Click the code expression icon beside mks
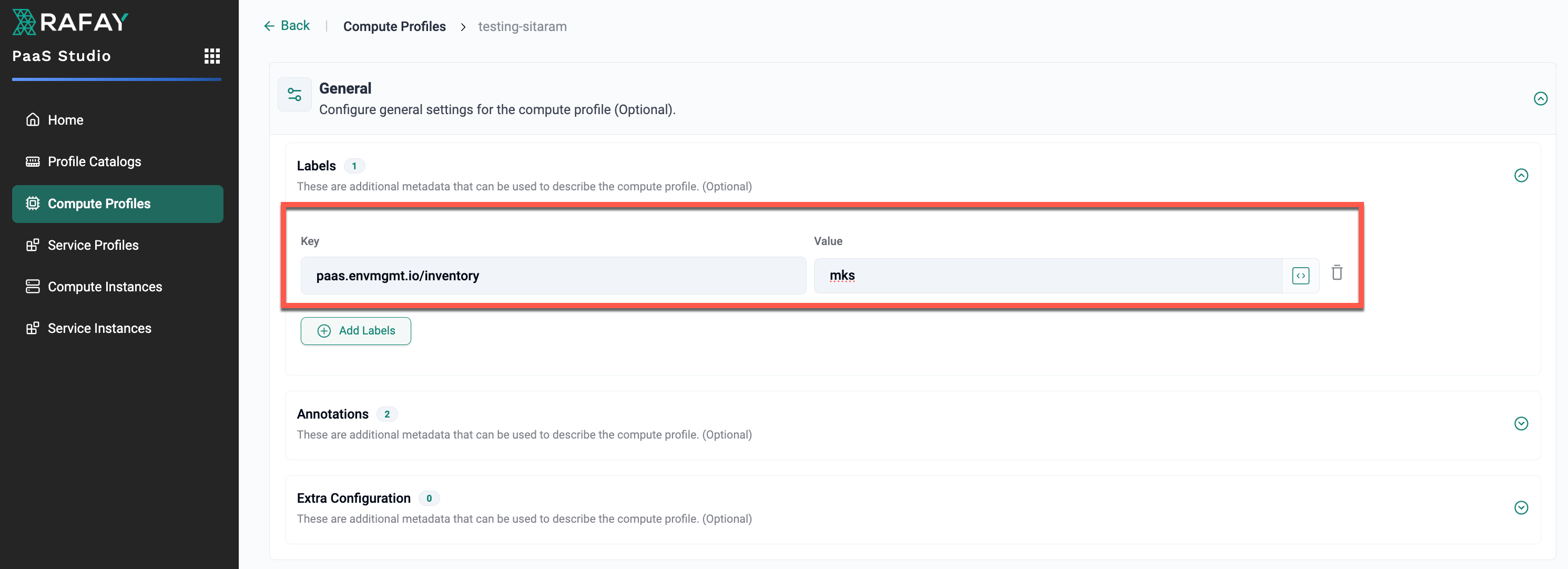1568x569 pixels. click(1300, 276)
